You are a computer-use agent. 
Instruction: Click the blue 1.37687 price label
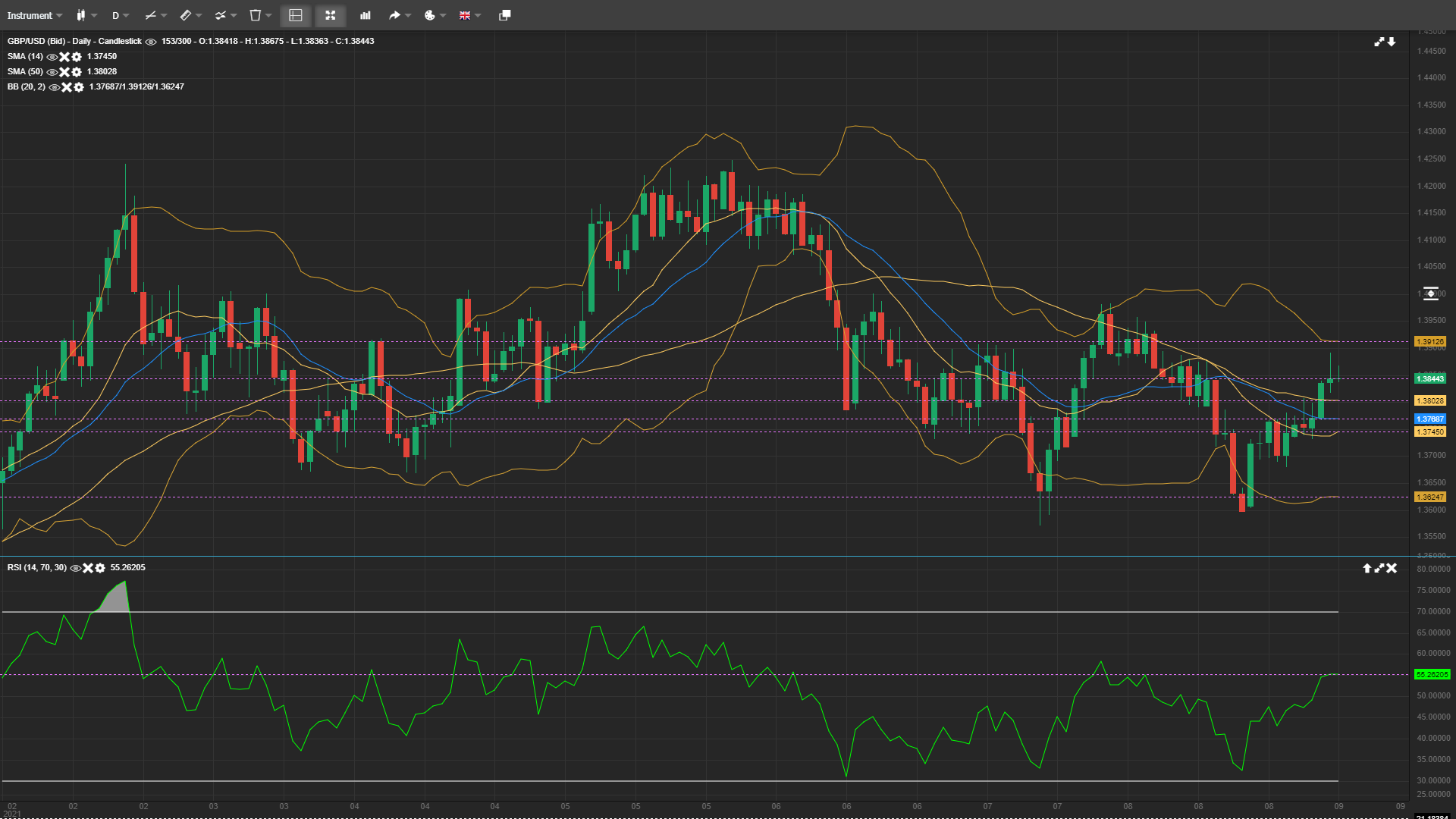[1430, 419]
